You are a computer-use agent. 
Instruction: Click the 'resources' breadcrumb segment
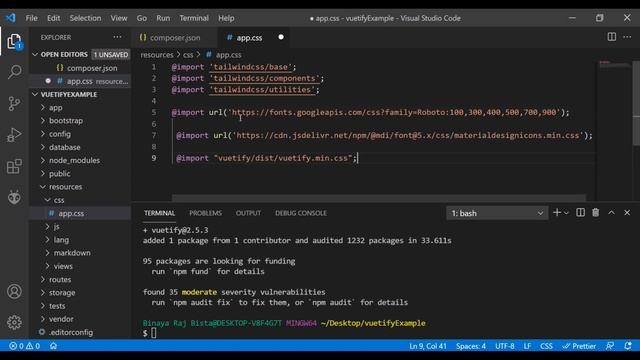point(157,55)
